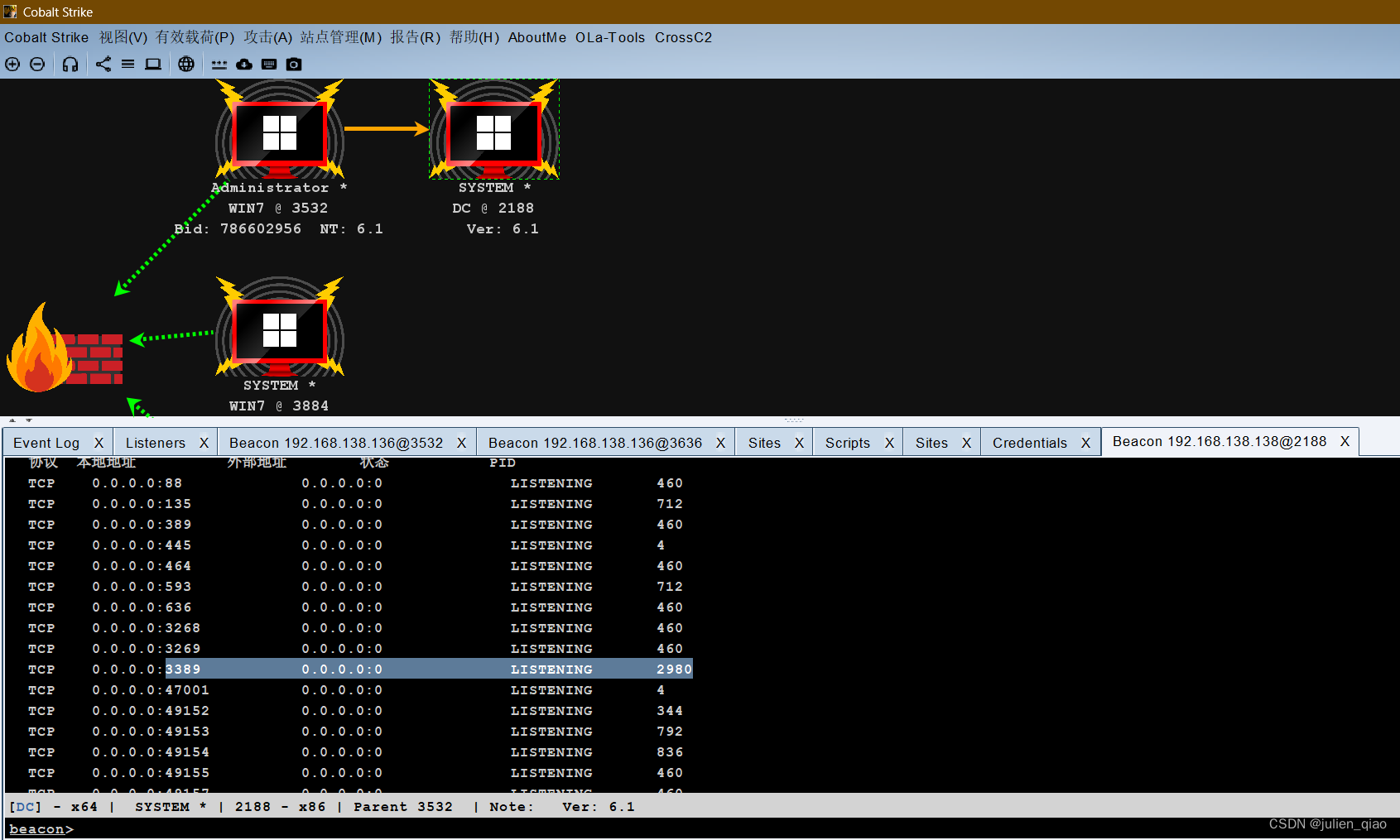Image resolution: width=1400 pixels, height=840 pixels.
Task: Click the 0.0.0.0:3268 local address
Action: point(146,627)
